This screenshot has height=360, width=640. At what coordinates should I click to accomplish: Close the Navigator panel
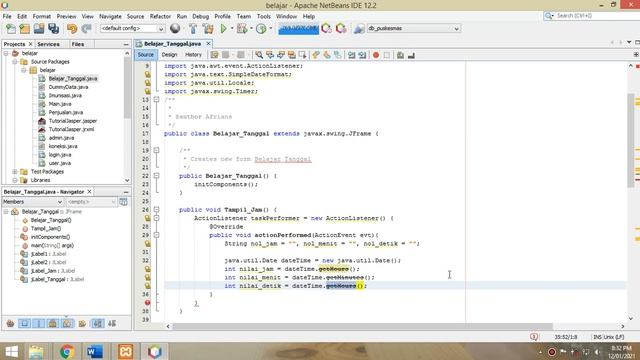point(89,191)
